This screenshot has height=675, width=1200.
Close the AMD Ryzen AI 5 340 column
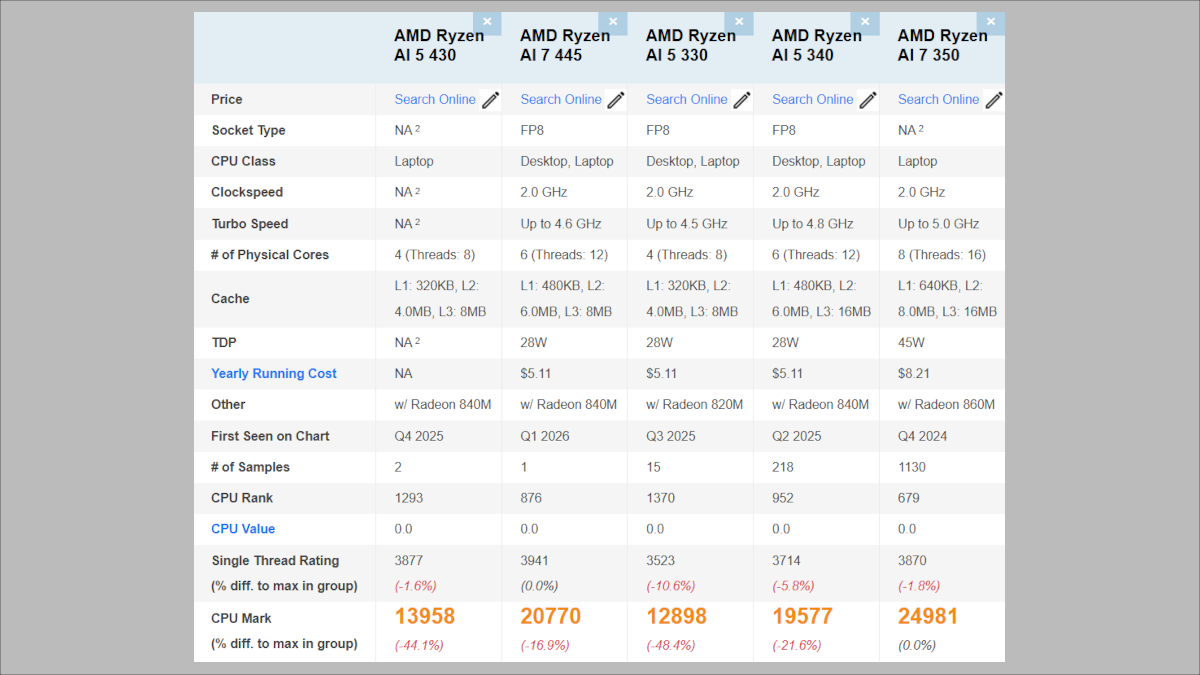coord(864,21)
